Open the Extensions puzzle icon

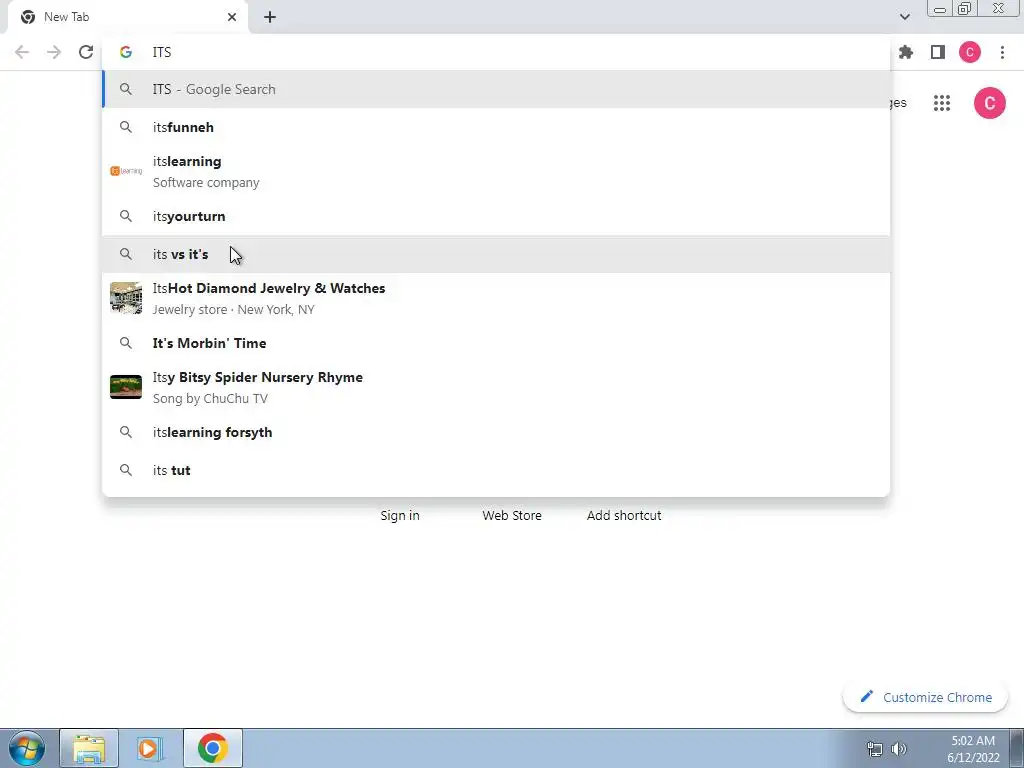pyautogui.click(x=906, y=52)
